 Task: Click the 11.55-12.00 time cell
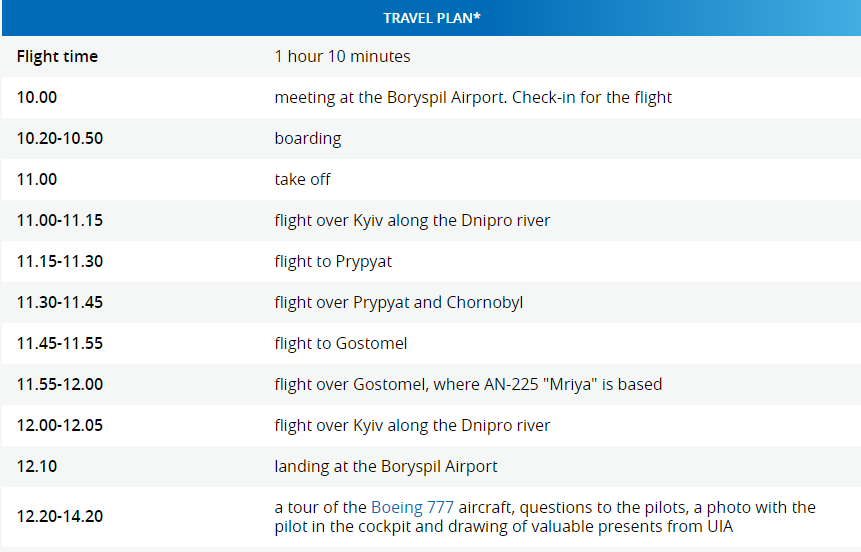(x=60, y=385)
